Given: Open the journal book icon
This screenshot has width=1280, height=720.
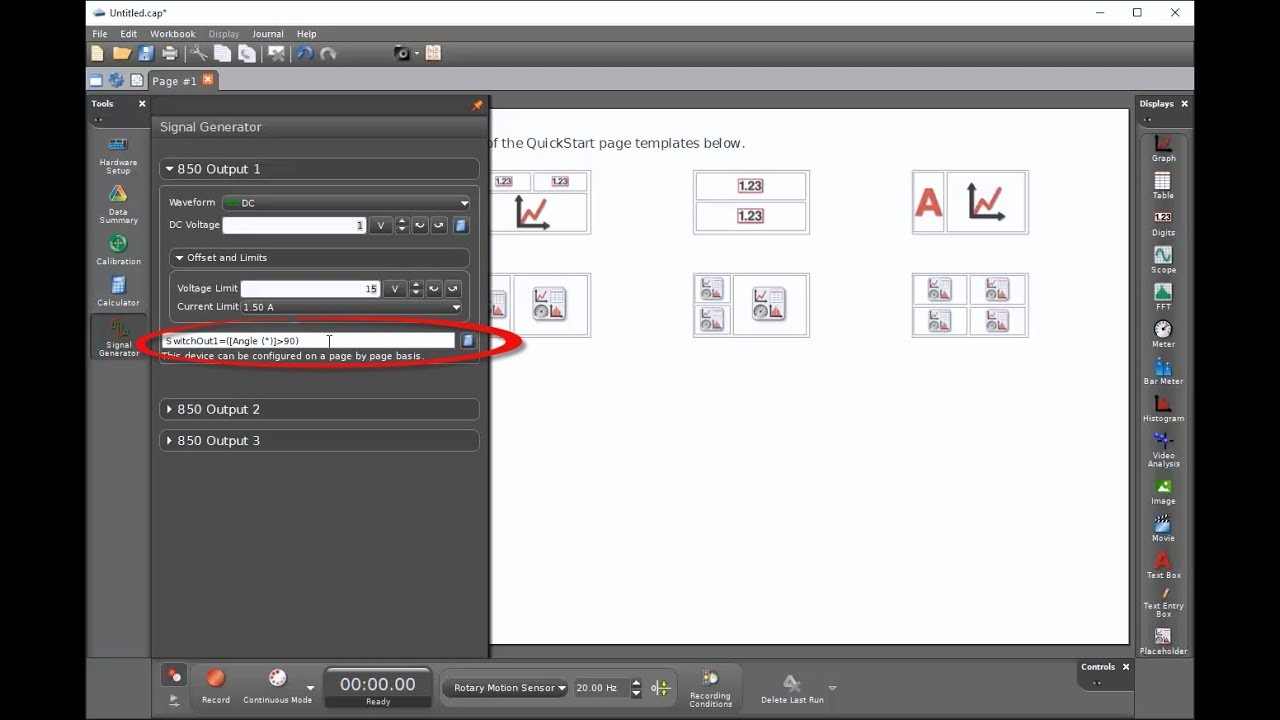Looking at the screenshot, I should point(433,53).
